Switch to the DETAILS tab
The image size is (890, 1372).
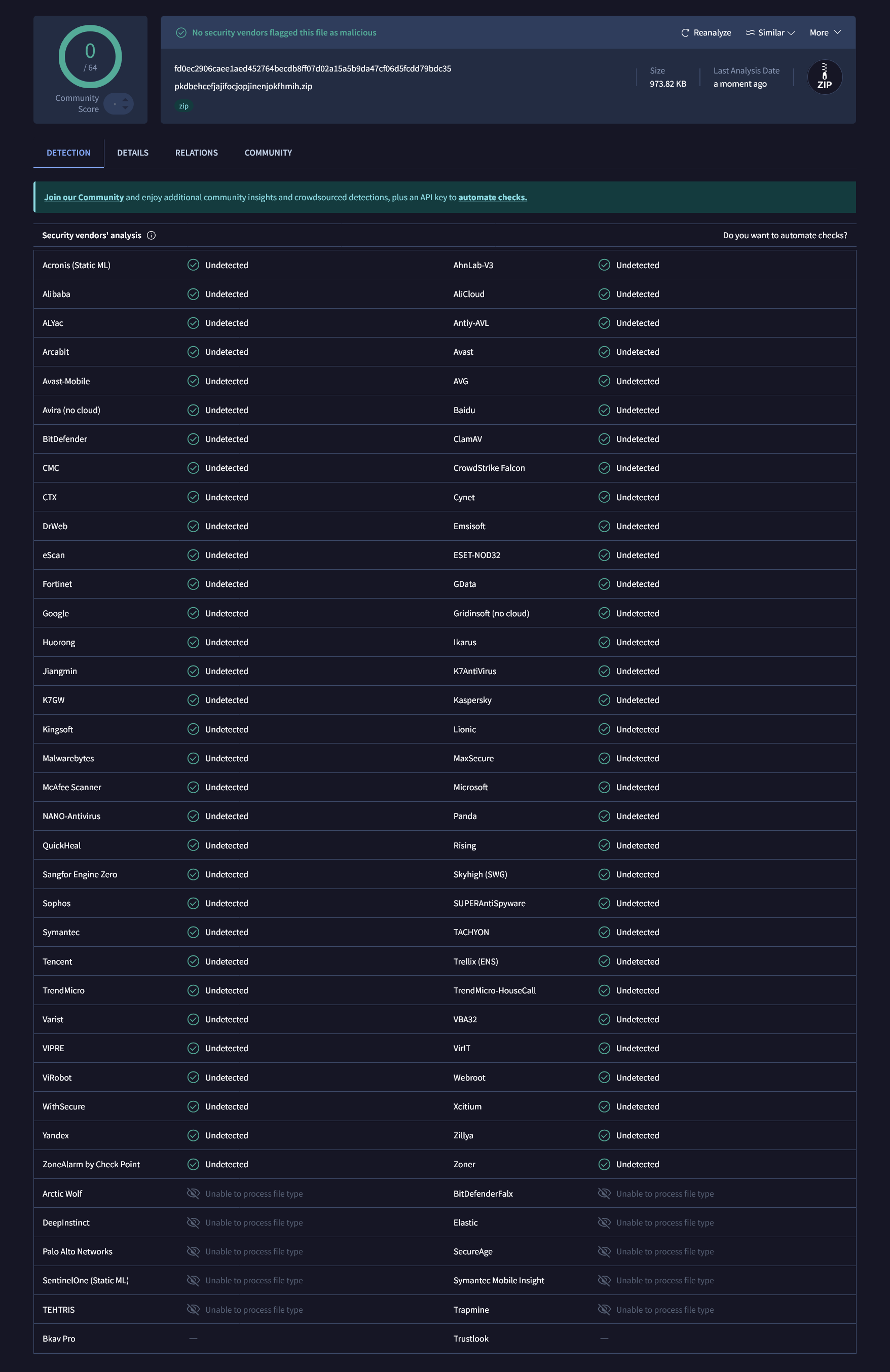tap(133, 153)
